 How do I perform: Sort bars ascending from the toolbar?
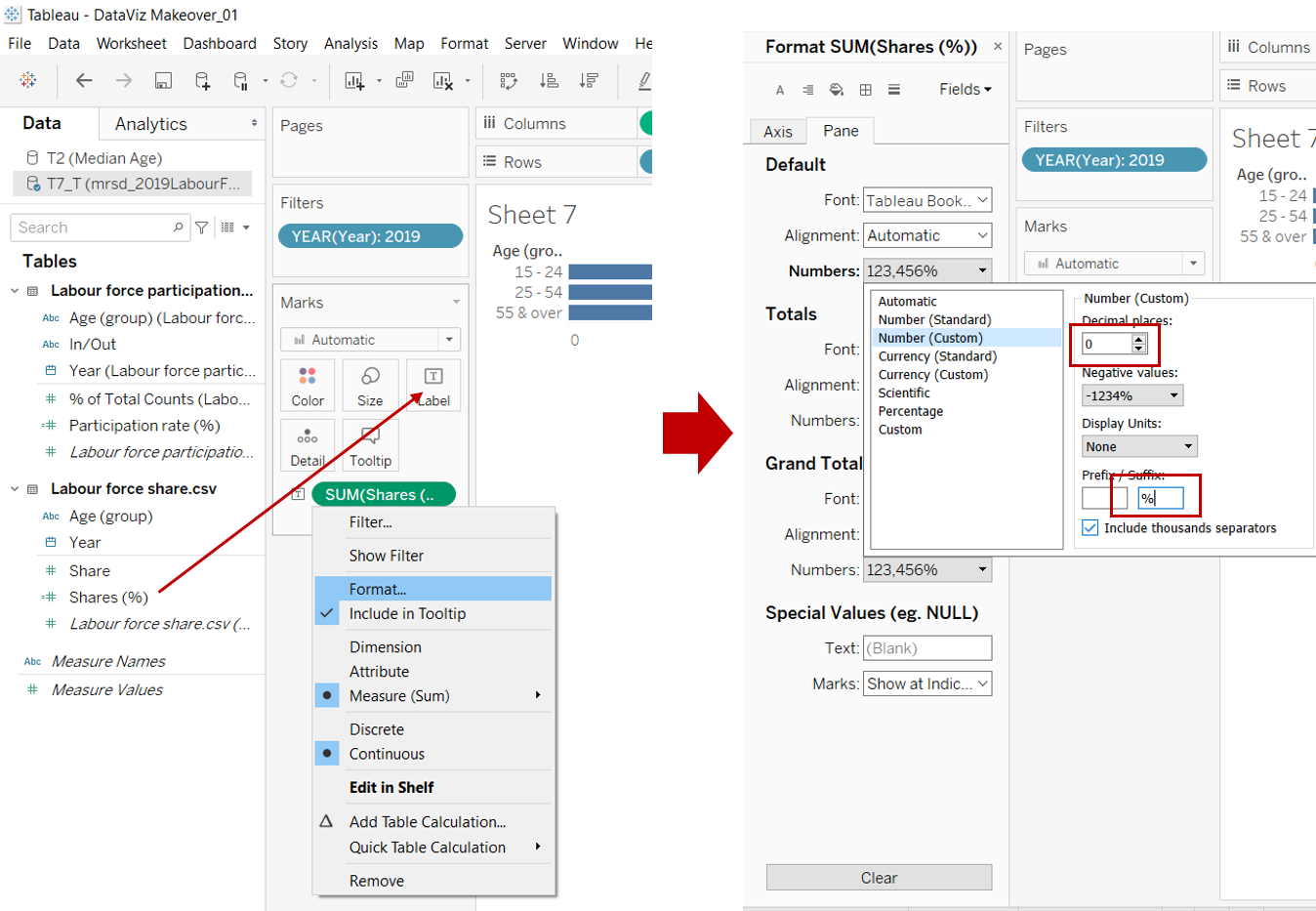(550, 81)
